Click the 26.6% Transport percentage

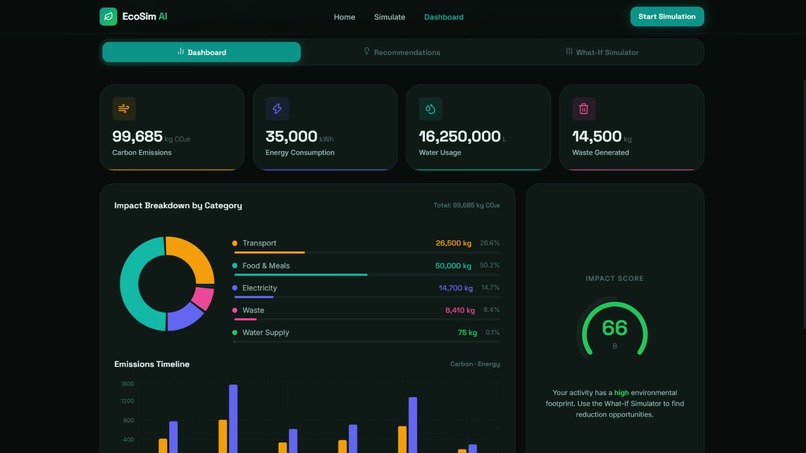(x=489, y=243)
